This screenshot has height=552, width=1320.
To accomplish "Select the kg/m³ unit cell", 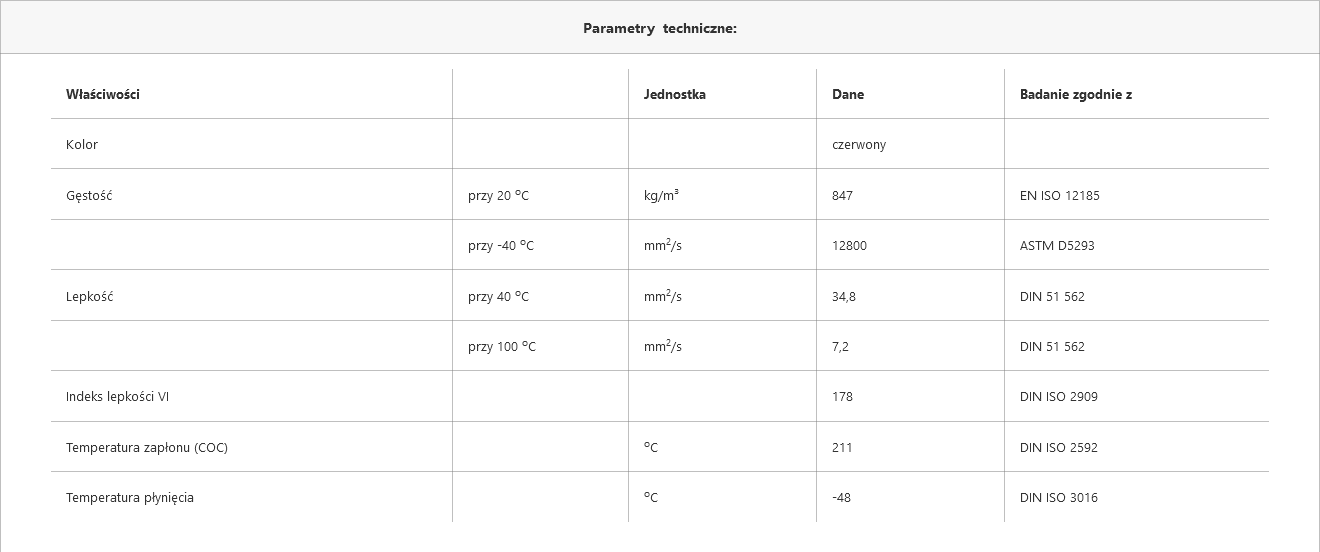I will point(661,195).
